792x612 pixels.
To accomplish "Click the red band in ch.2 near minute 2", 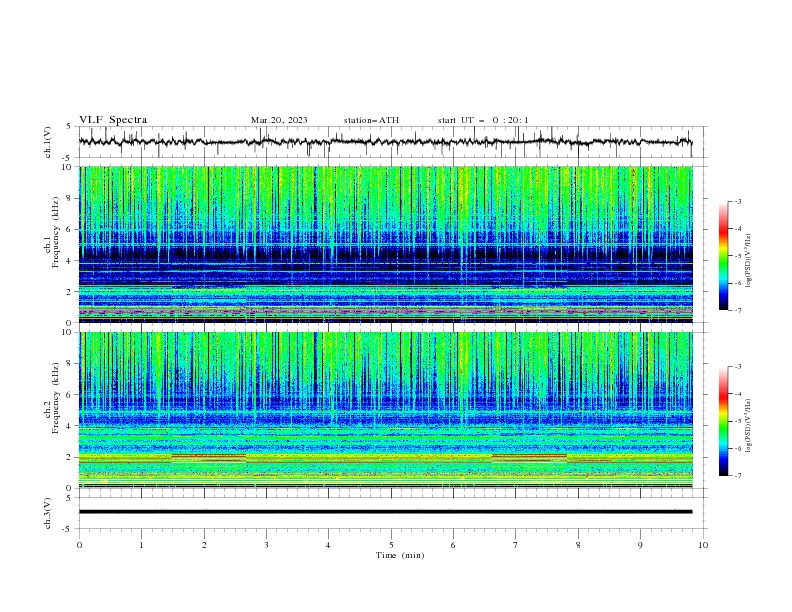I will pyautogui.click(x=209, y=455).
